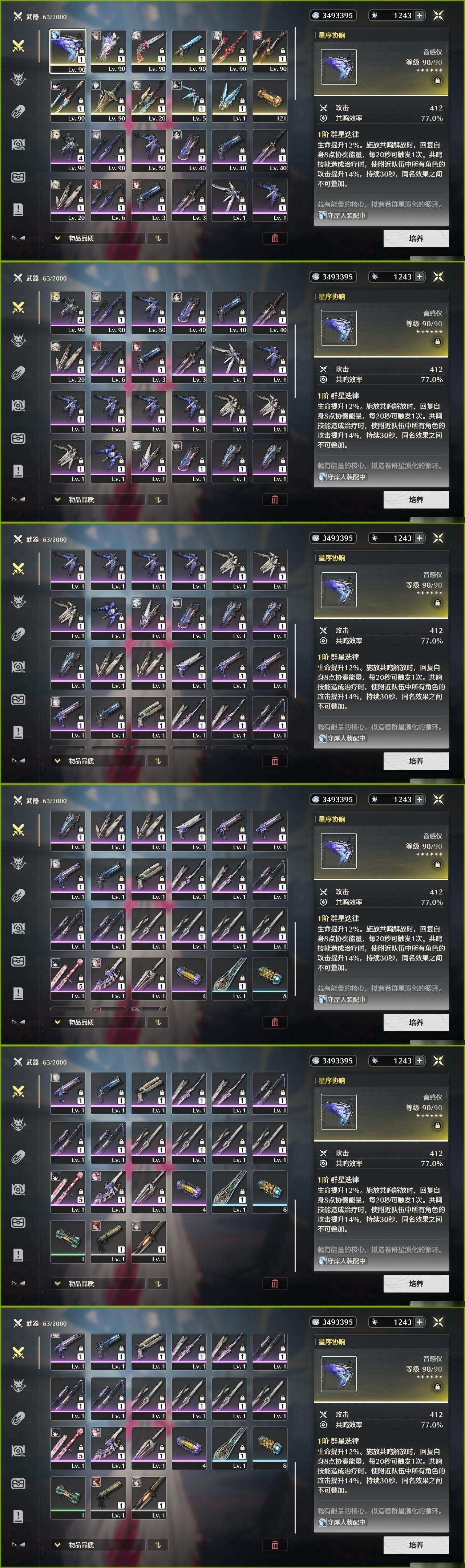Click the 培养 button in the topmost panel
The width and height of the screenshot is (465, 1568).
[x=416, y=238]
